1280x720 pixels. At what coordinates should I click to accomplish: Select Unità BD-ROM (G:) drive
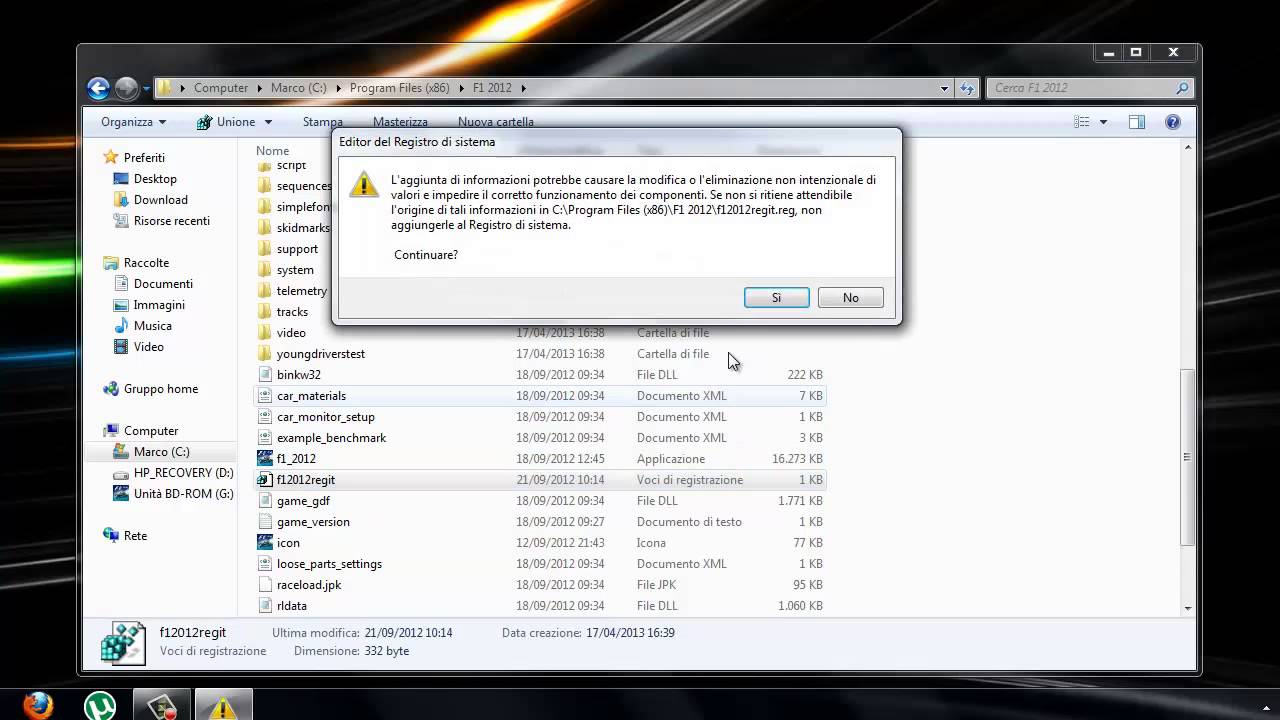tap(184, 494)
